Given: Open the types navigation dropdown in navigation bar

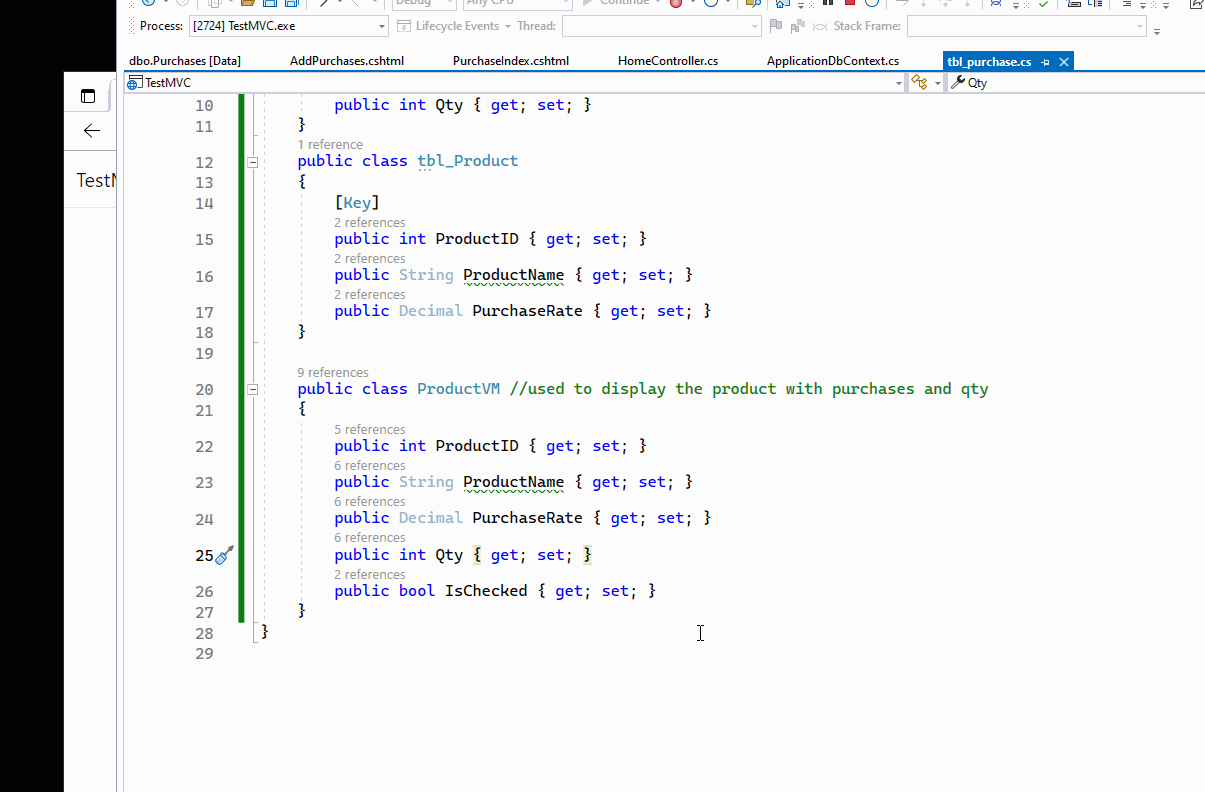Looking at the screenshot, I should [x=926, y=83].
